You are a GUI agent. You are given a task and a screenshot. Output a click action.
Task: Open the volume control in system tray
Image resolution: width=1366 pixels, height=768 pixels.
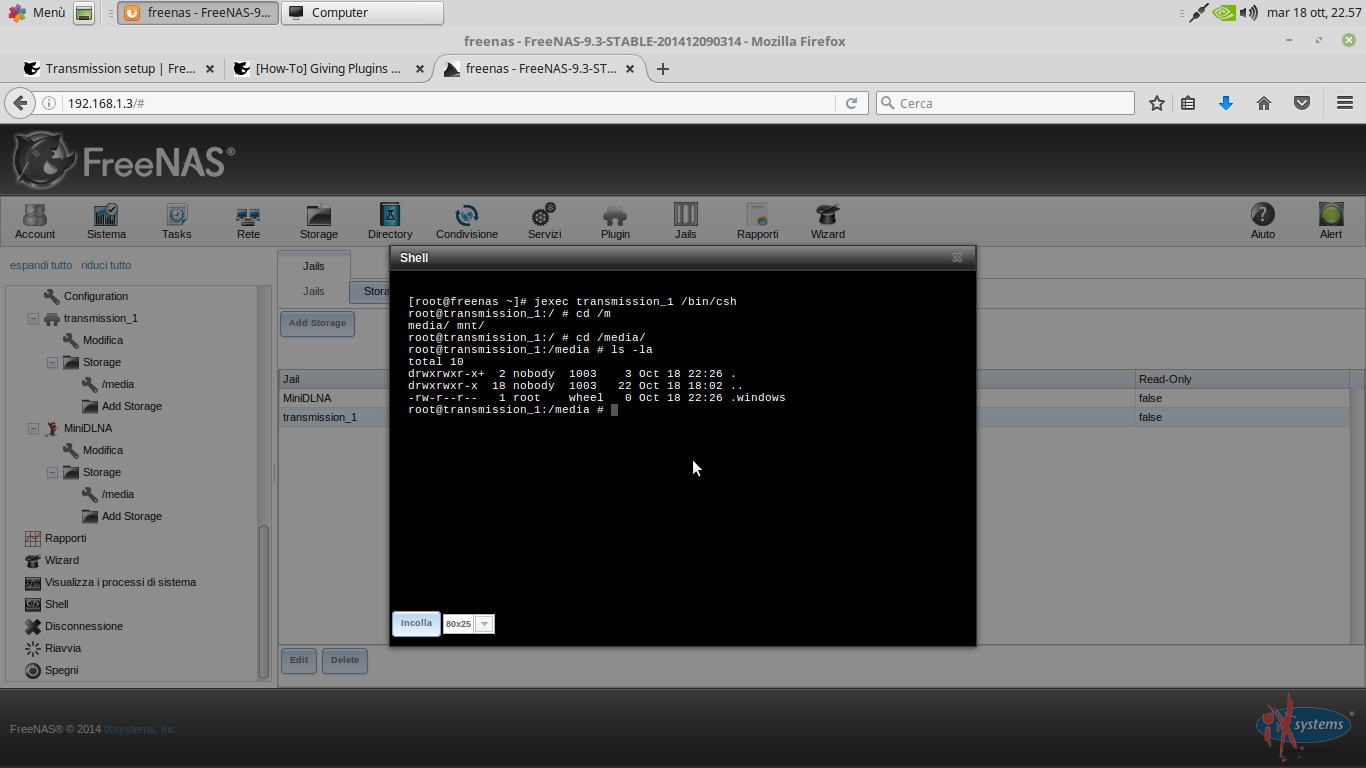coord(1249,13)
